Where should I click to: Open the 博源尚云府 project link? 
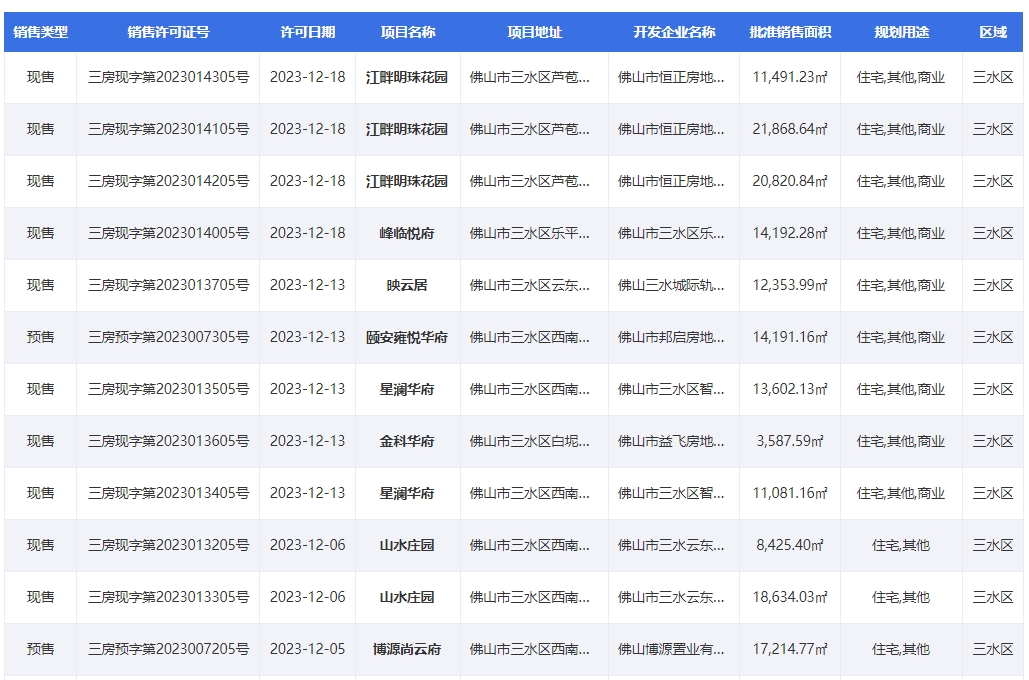[407, 649]
